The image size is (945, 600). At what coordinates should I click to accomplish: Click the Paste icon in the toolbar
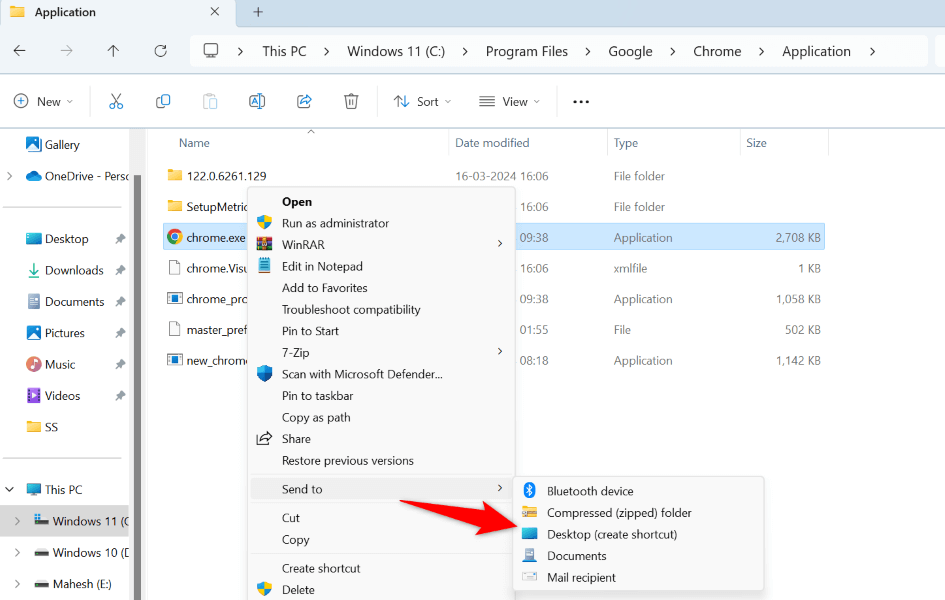210,101
